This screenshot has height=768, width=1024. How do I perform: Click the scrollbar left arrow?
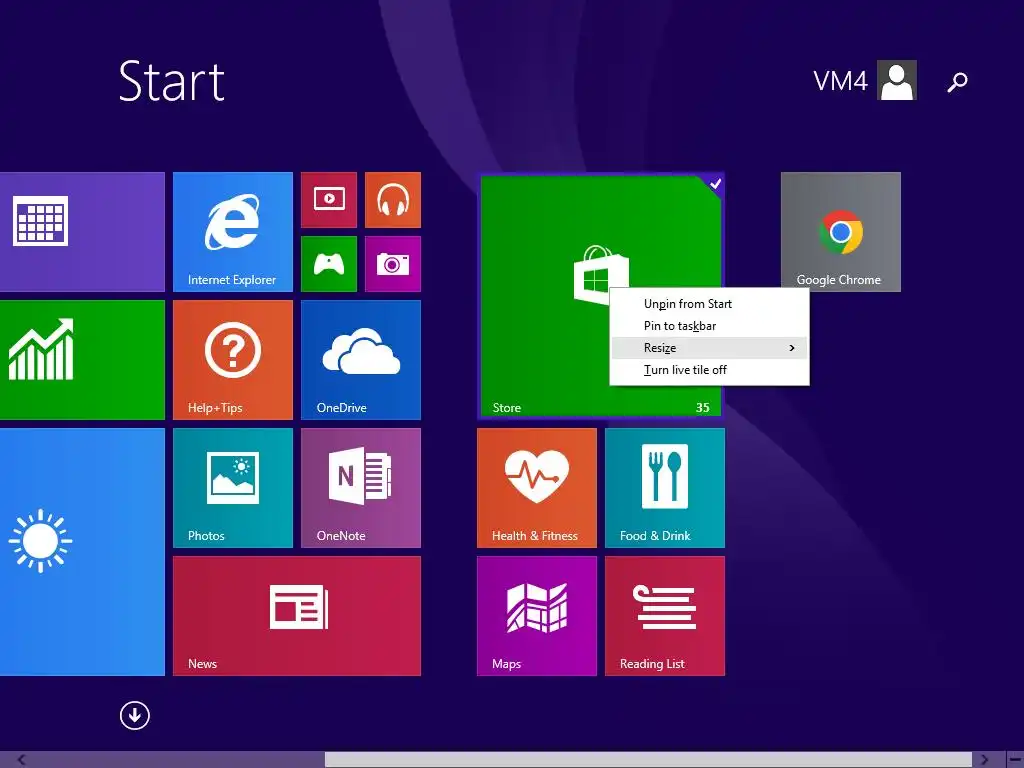pyautogui.click(x=22, y=760)
